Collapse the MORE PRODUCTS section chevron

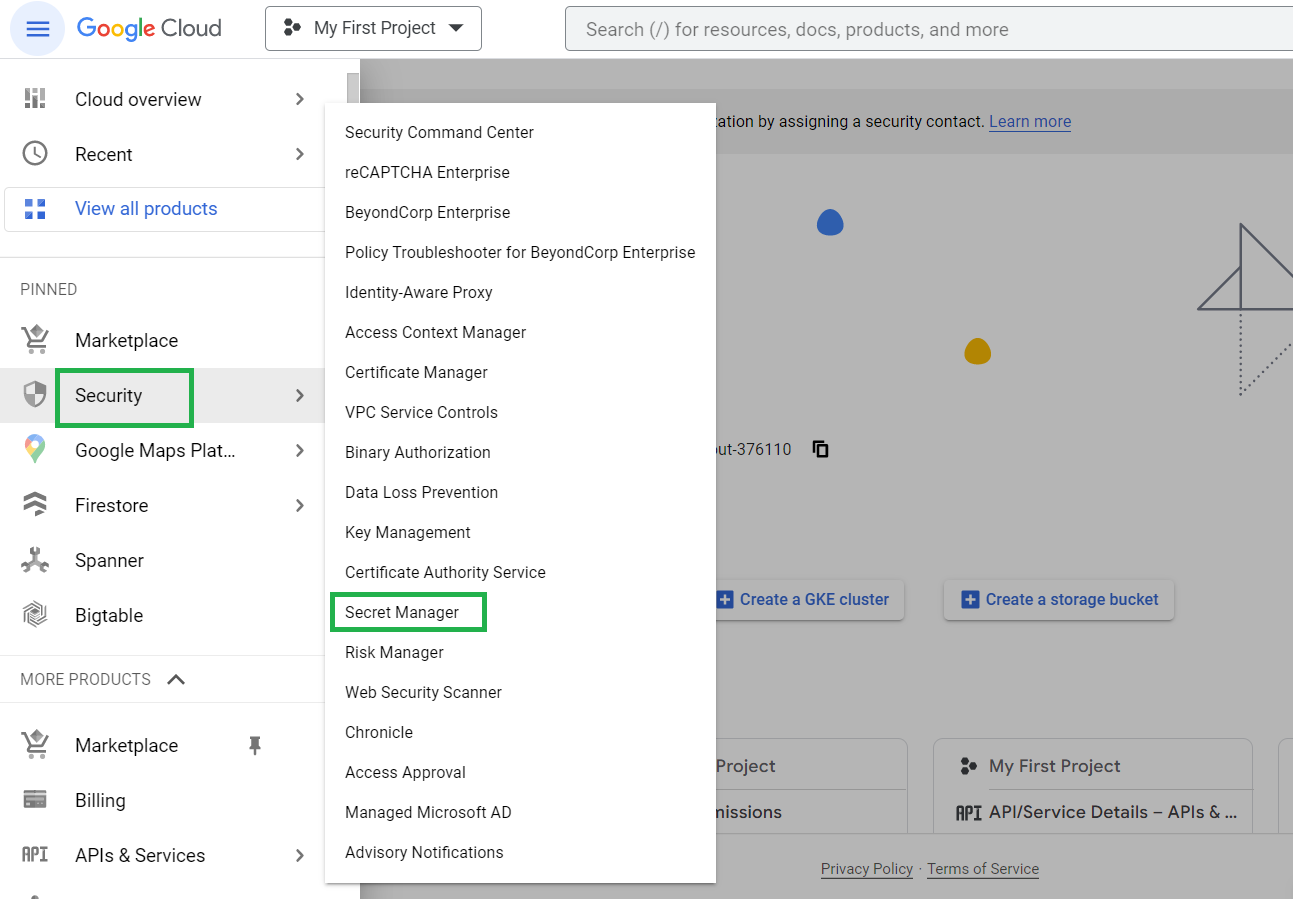[176, 679]
